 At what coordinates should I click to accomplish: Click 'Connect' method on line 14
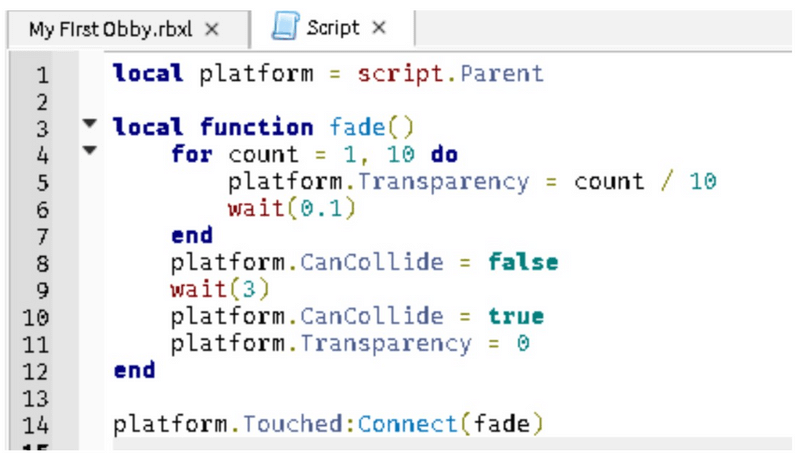pos(407,424)
